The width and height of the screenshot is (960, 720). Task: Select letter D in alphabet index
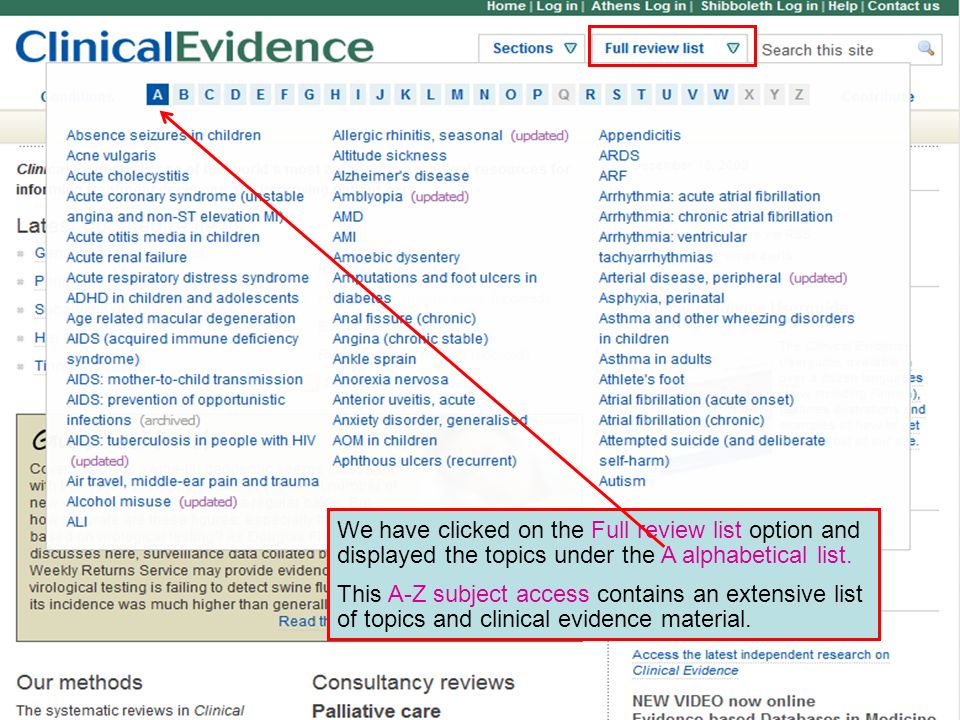[235, 95]
